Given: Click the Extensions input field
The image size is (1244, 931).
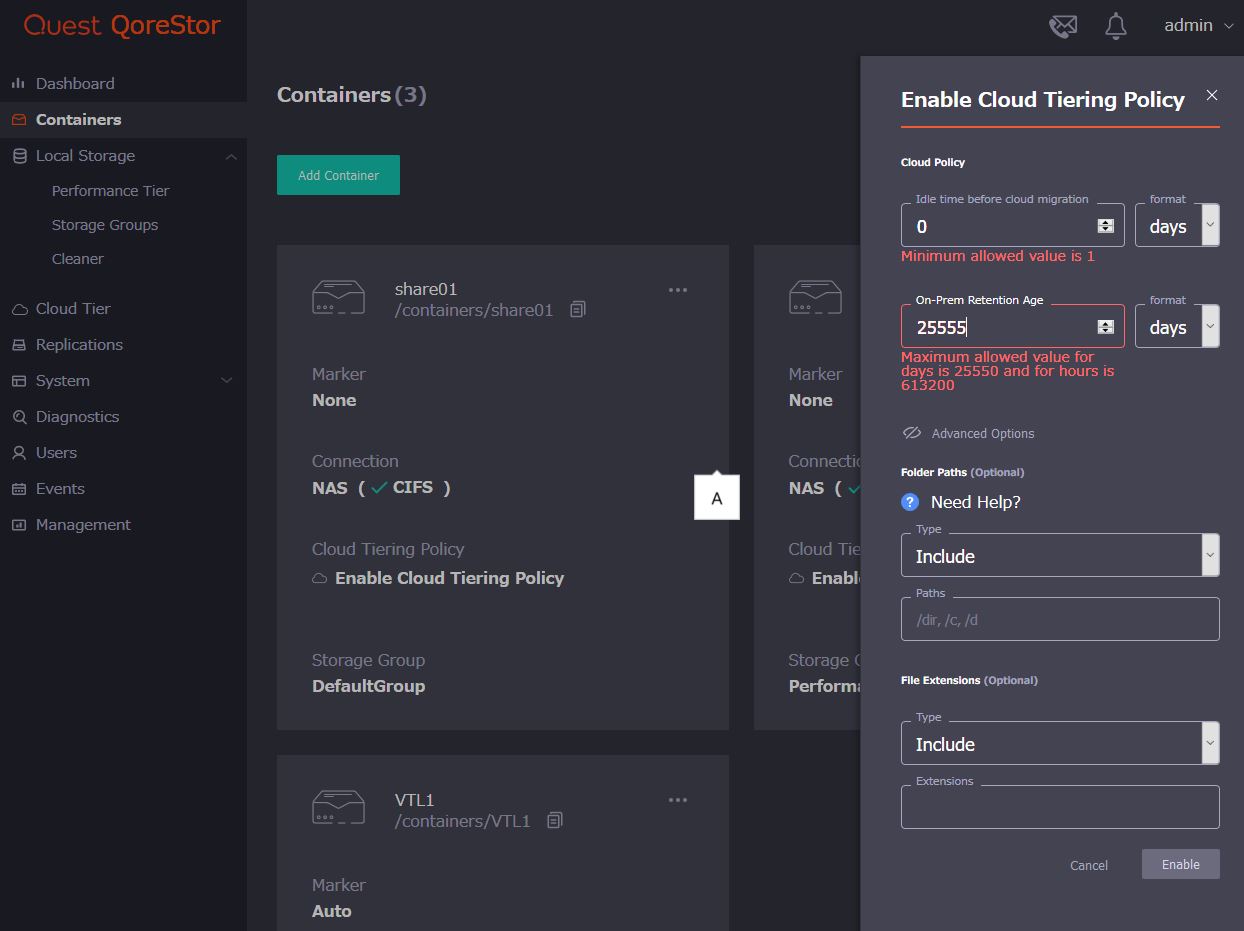Looking at the screenshot, I should (1060, 808).
